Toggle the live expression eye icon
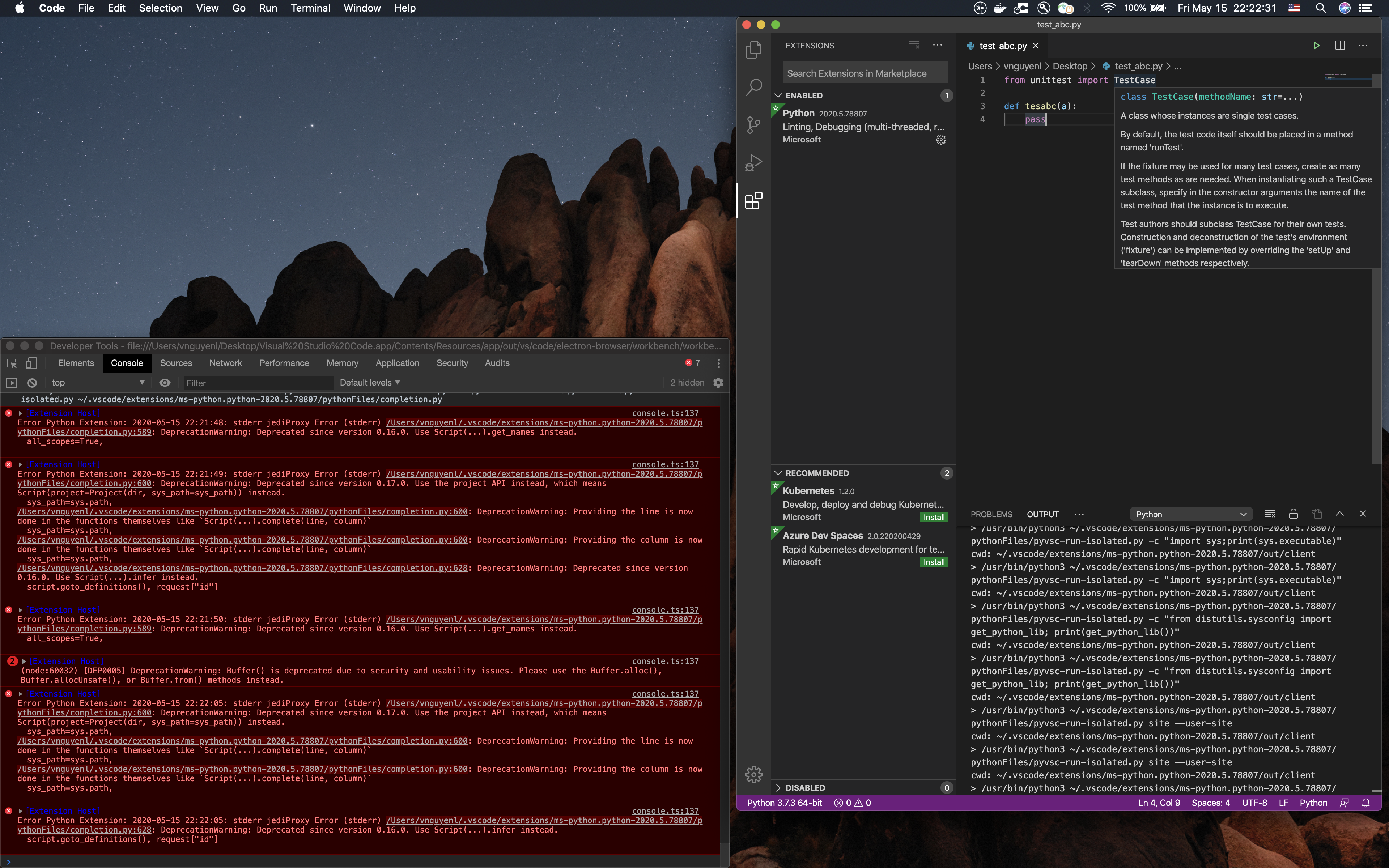 [165, 383]
